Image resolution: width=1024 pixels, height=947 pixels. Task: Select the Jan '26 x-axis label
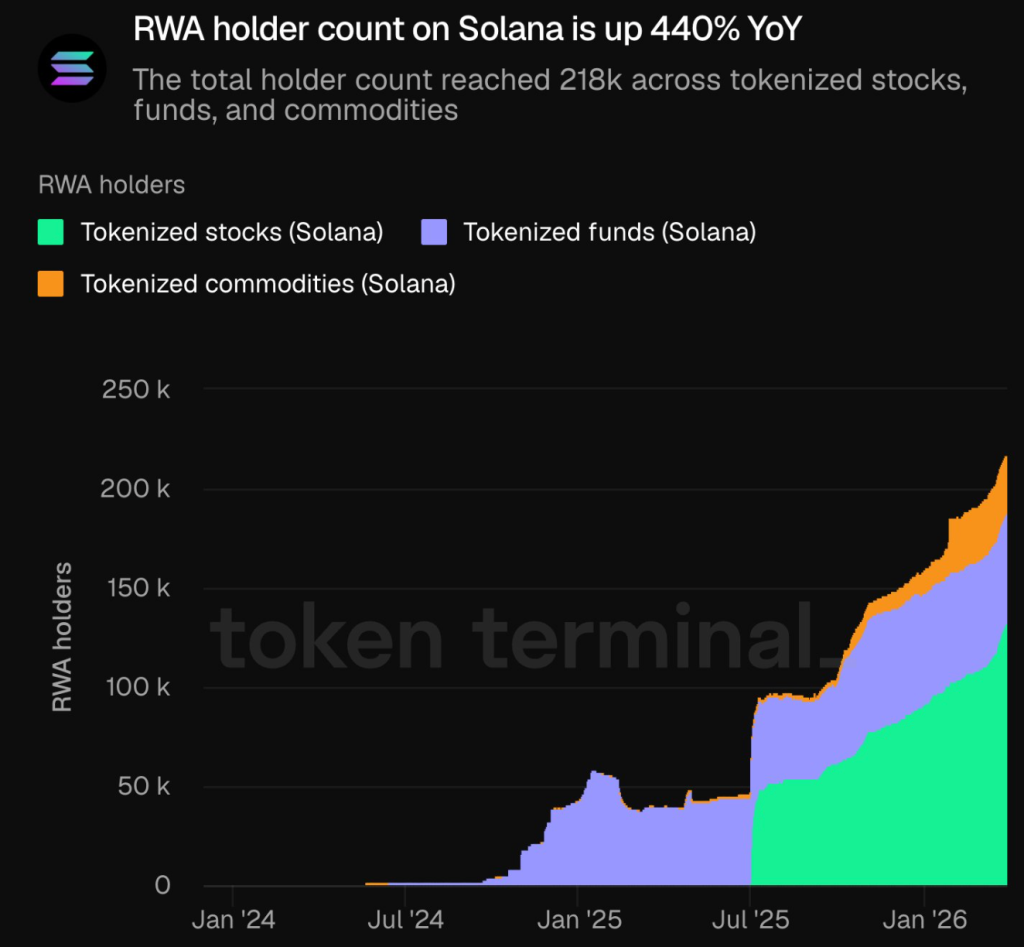[x=925, y=919]
